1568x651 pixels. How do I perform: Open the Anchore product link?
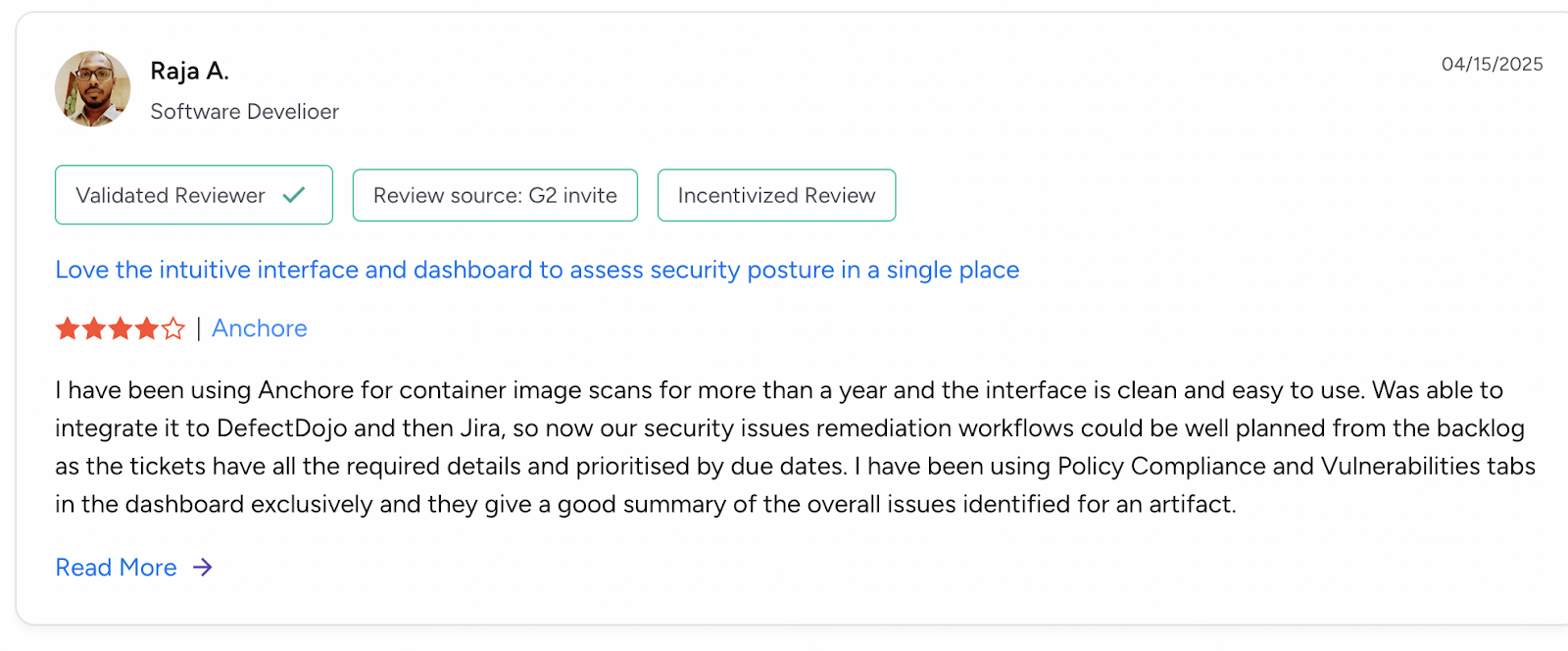pyautogui.click(x=259, y=328)
